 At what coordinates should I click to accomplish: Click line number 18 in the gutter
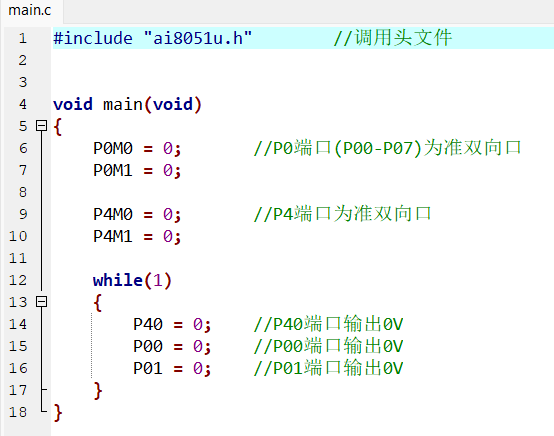[x=18, y=412]
